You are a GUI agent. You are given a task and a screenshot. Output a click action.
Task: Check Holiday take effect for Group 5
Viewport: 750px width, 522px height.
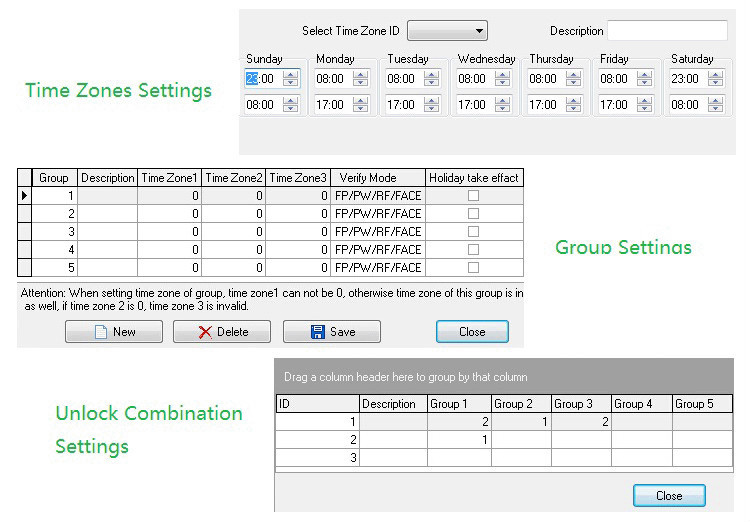coord(473,268)
